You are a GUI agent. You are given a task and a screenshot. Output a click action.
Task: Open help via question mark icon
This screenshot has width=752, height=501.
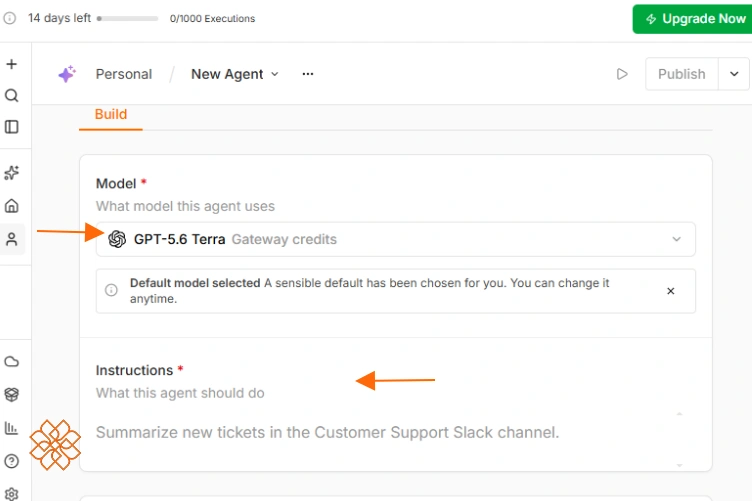coord(12,461)
